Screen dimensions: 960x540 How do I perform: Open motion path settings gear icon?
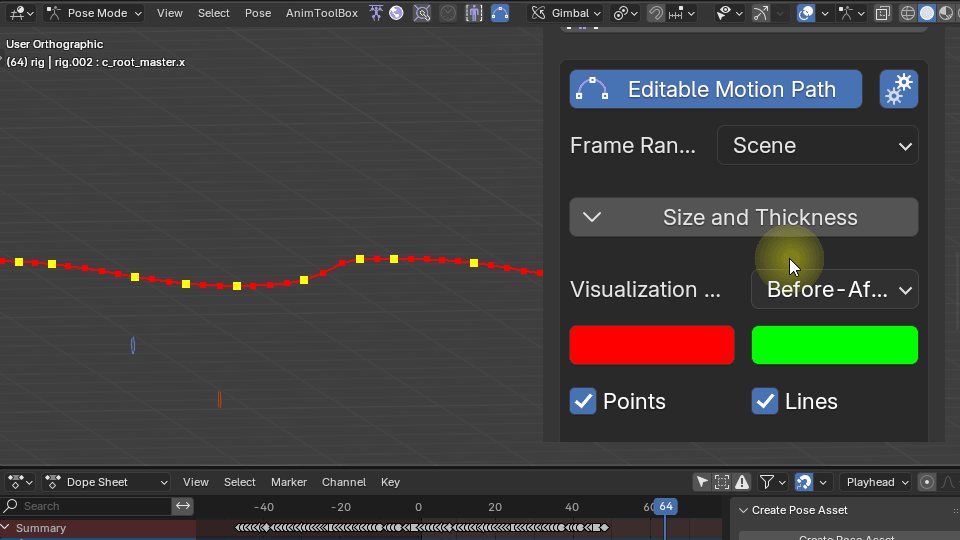[898, 89]
